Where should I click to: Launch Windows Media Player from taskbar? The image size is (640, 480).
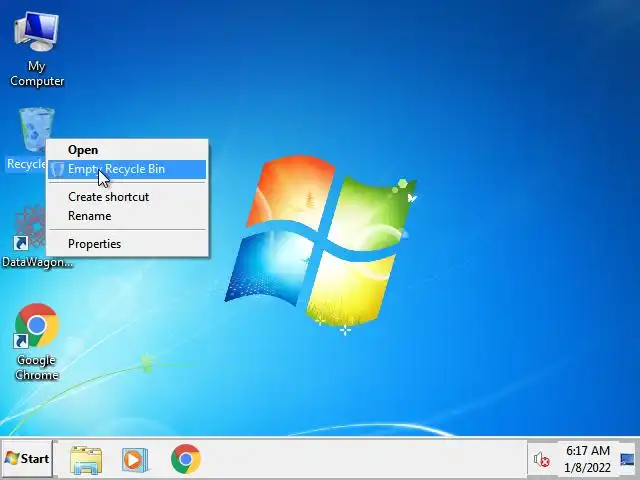click(x=135, y=460)
